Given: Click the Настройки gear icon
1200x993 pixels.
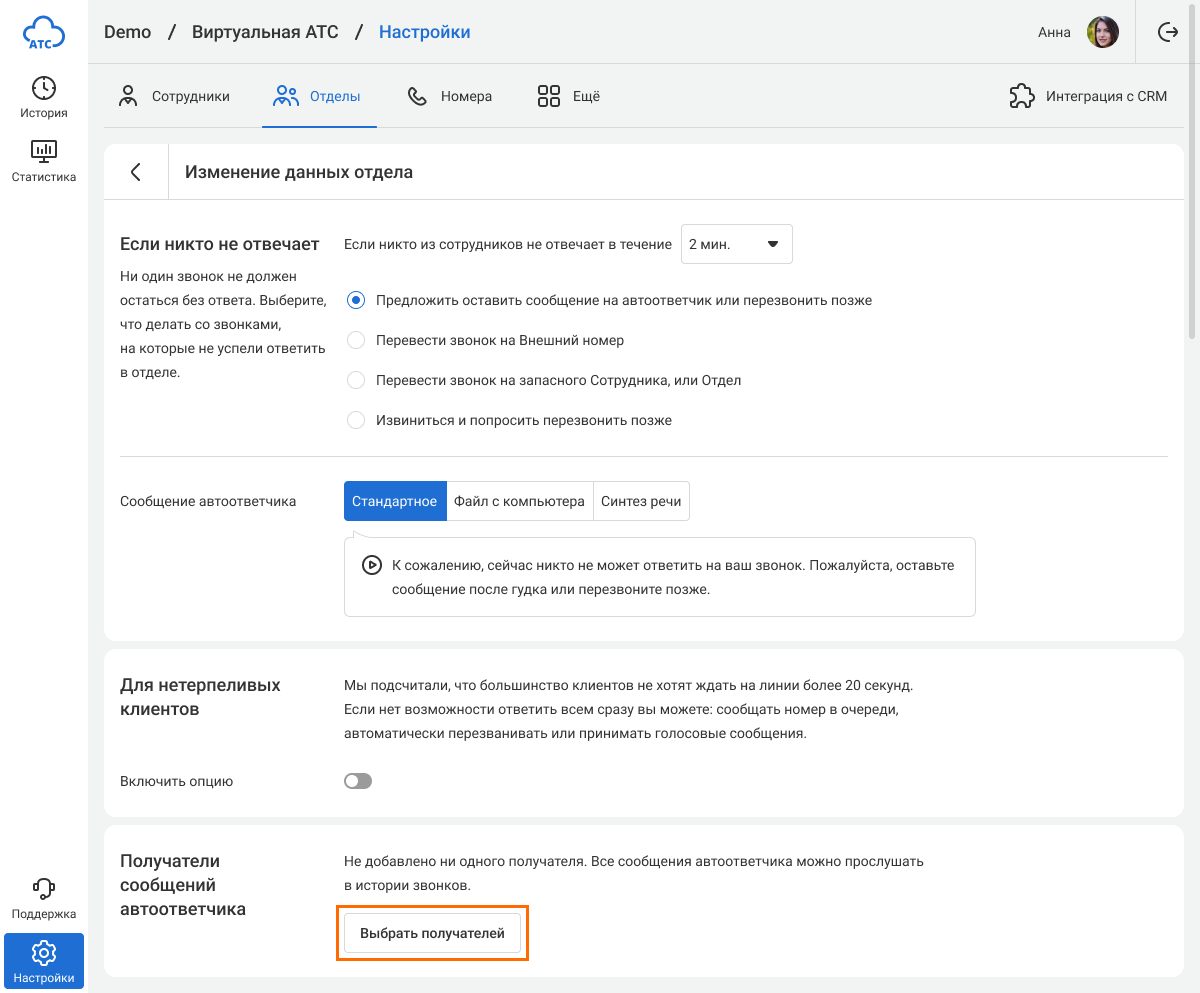Looking at the screenshot, I should [x=44, y=952].
